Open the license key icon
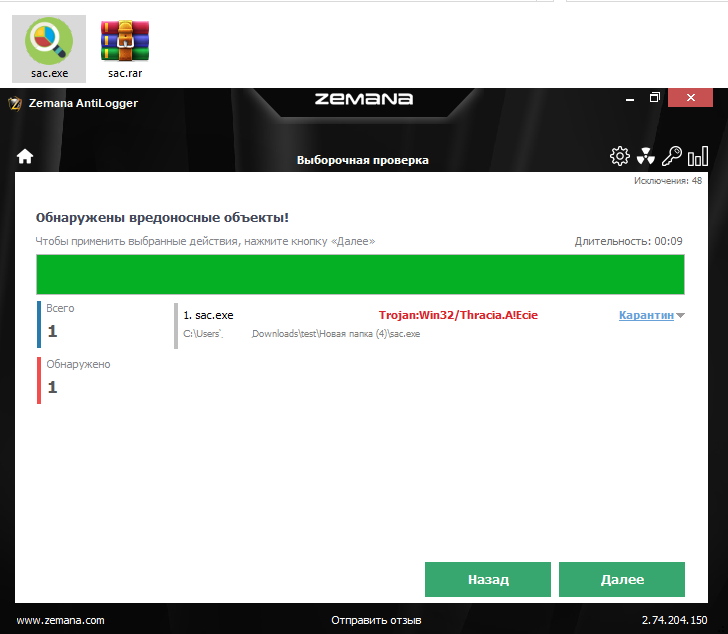 pos(671,156)
